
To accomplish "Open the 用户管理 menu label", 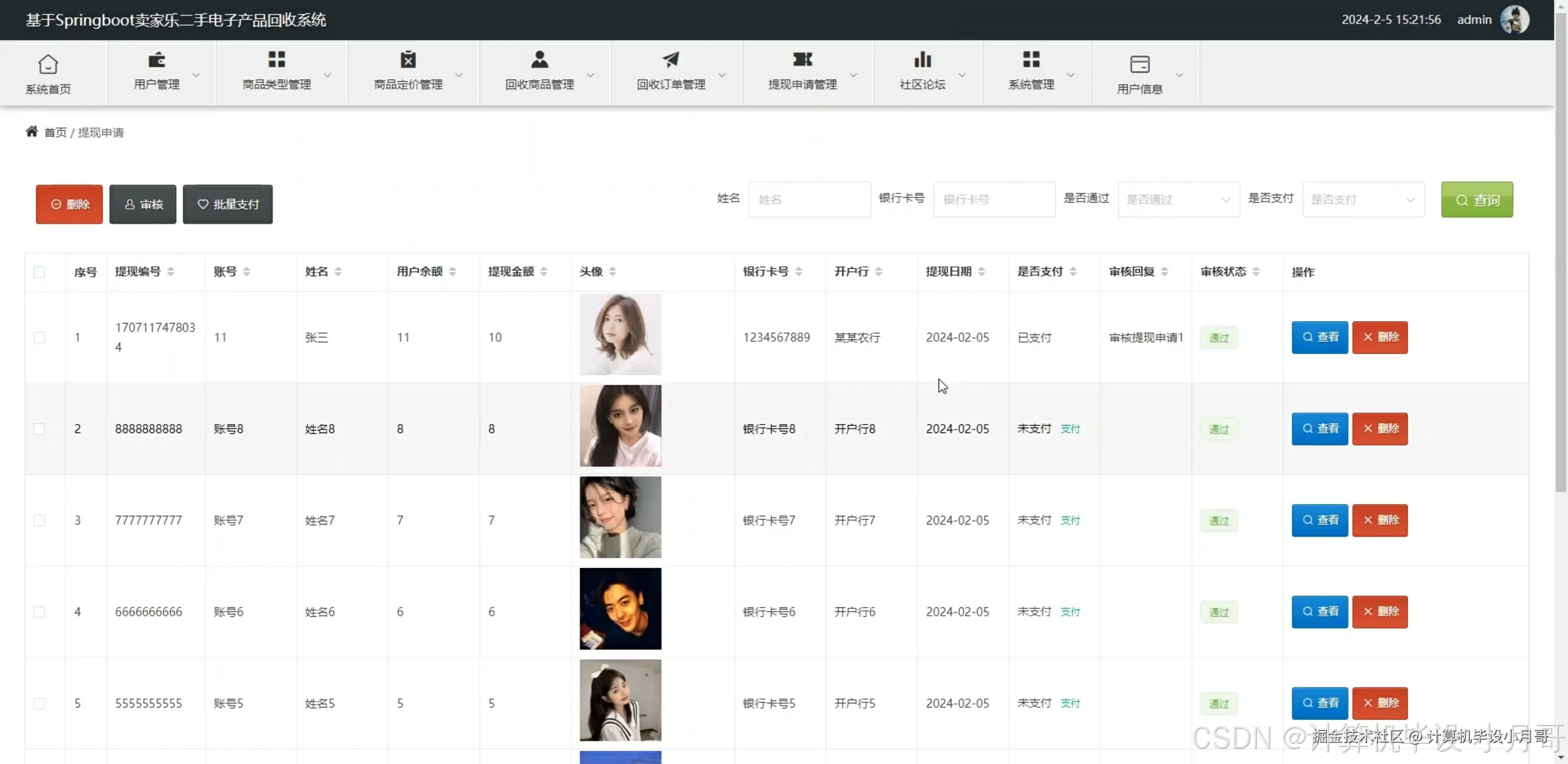I will (157, 85).
